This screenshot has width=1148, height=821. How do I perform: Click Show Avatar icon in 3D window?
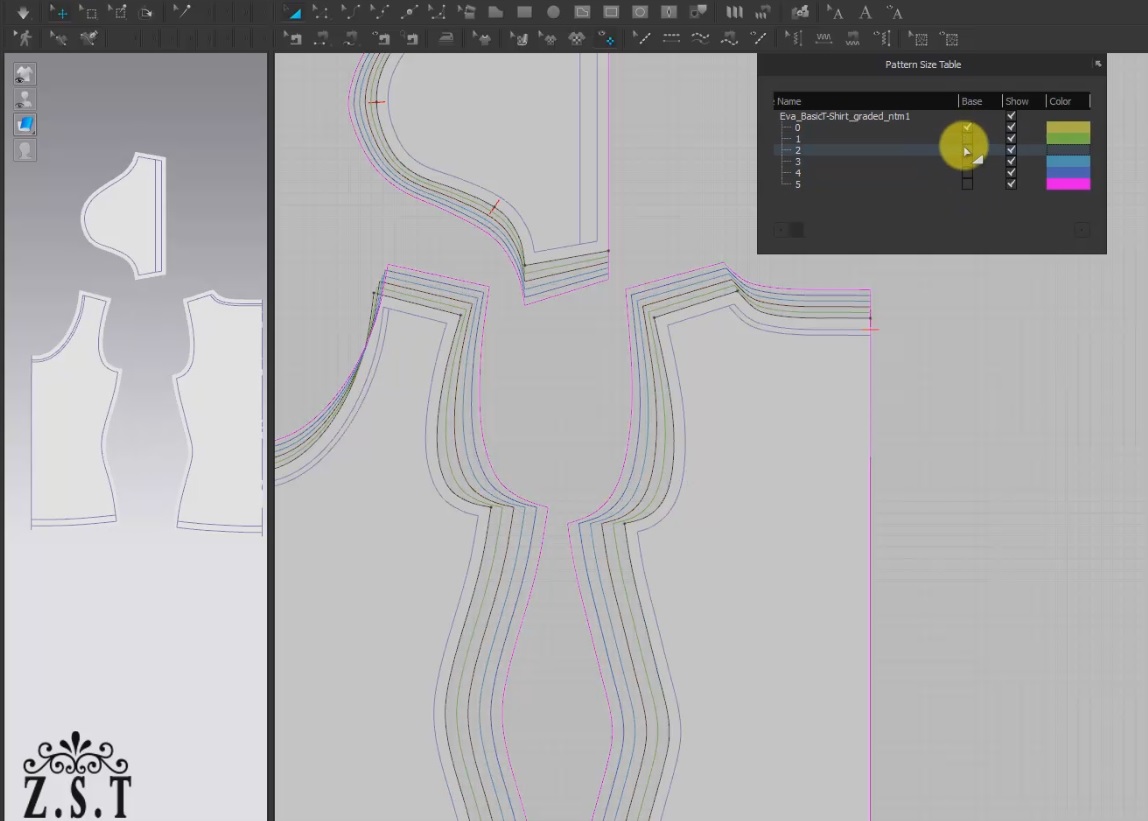click(x=25, y=99)
